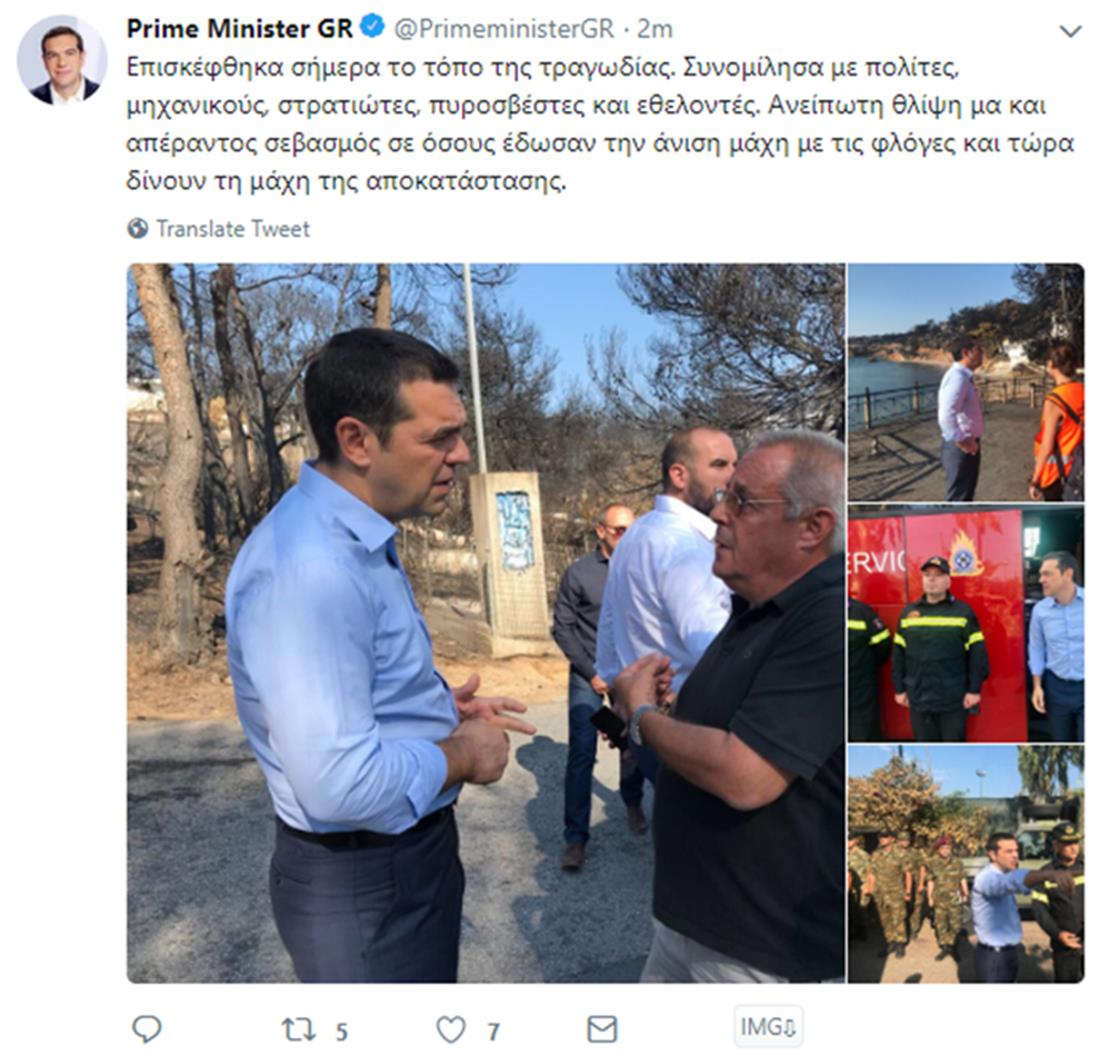Open the large photo of two men talking
The image size is (1100, 1056).
(485, 622)
